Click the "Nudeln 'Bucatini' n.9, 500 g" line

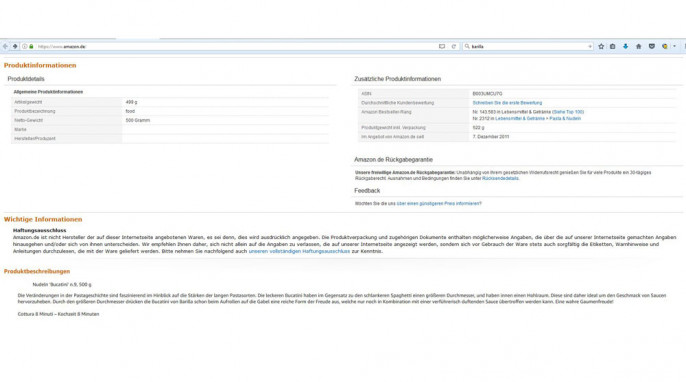pos(62,284)
